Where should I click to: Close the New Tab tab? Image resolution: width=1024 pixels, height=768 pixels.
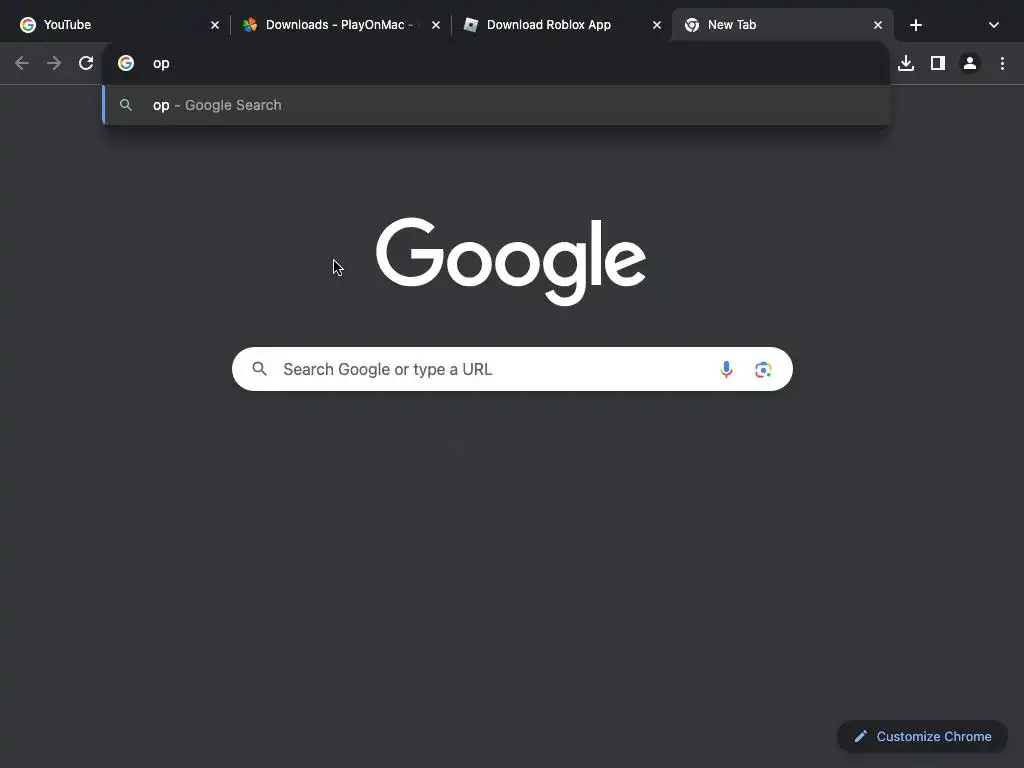coord(878,25)
